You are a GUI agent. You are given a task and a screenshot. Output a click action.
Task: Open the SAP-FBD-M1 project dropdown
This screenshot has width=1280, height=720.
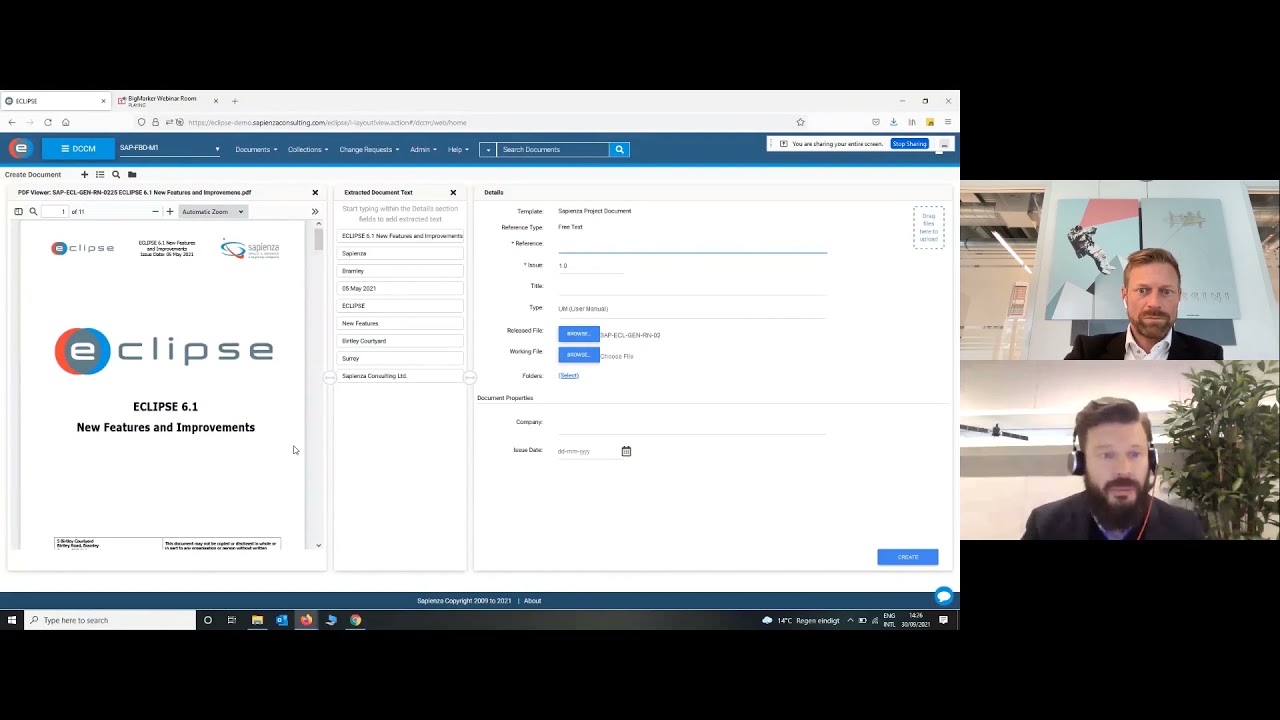pyautogui.click(x=169, y=149)
